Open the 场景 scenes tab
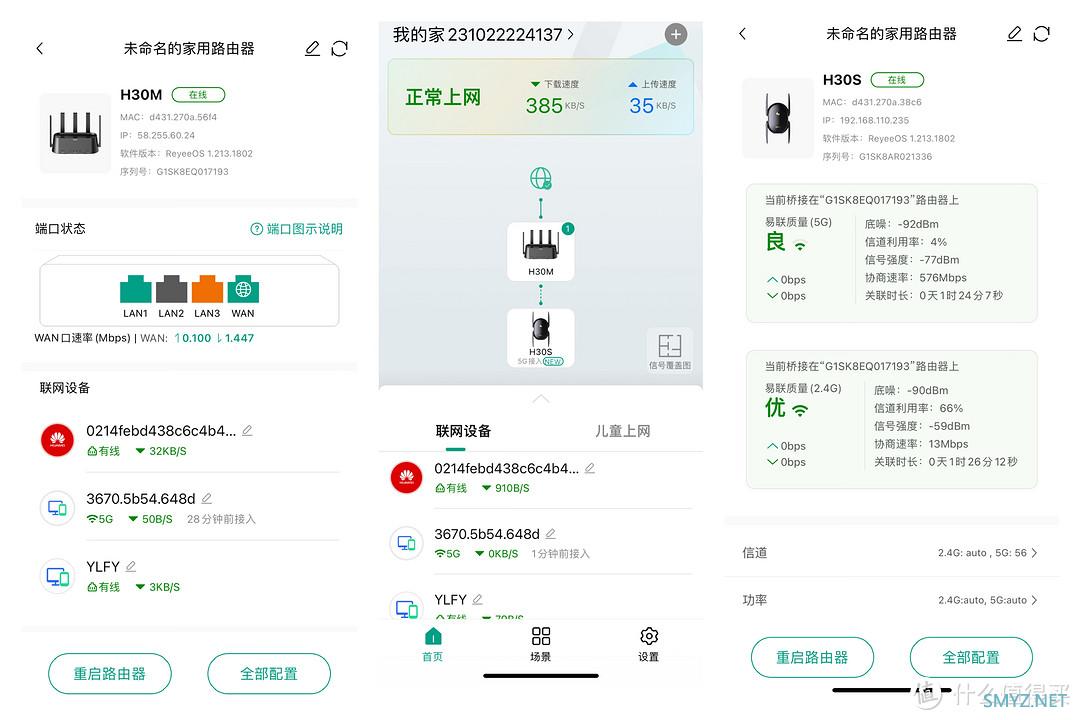1080x720 pixels. pyautogui.click(x=541, y=644)
